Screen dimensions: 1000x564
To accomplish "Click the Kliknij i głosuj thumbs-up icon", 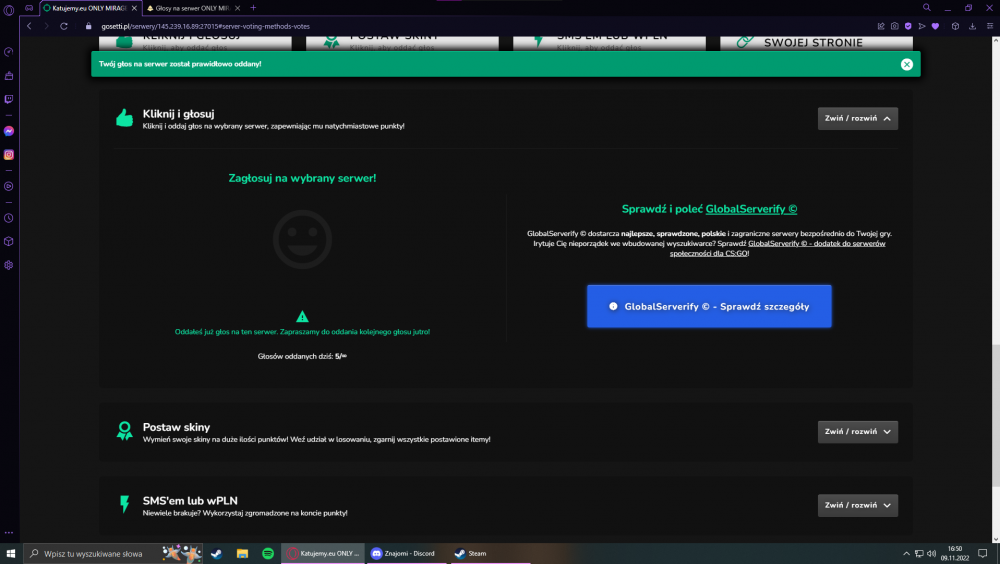I will coord(124,118).
